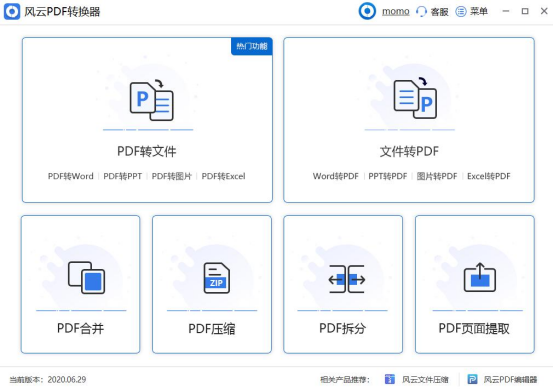This screenshot has height=390, width=554.
Task: Click the PDF合并 label
Action: pyautogui.click(x=81, y=329)
